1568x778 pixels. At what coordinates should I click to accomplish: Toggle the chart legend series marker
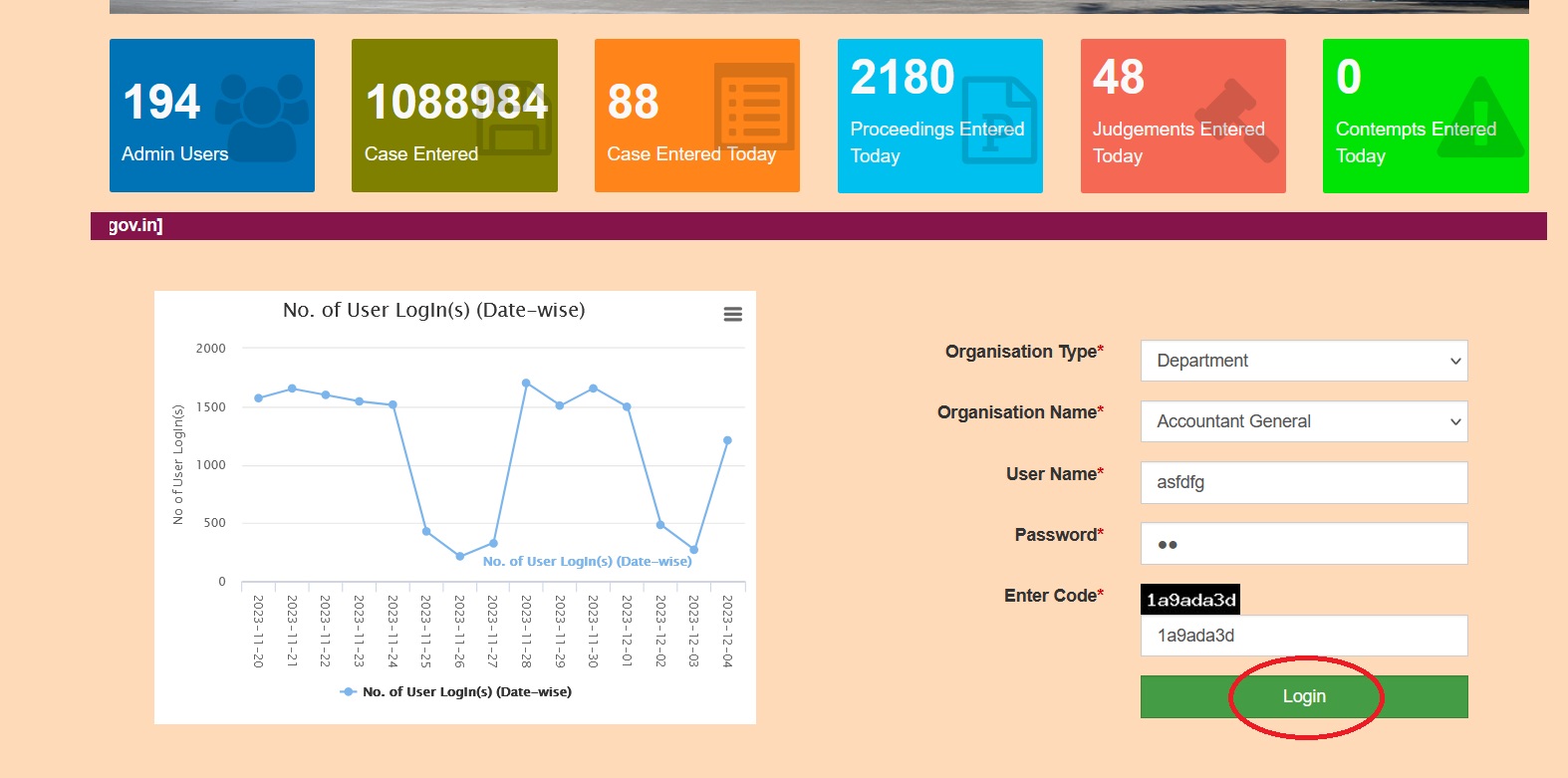(x=348, y=692)
